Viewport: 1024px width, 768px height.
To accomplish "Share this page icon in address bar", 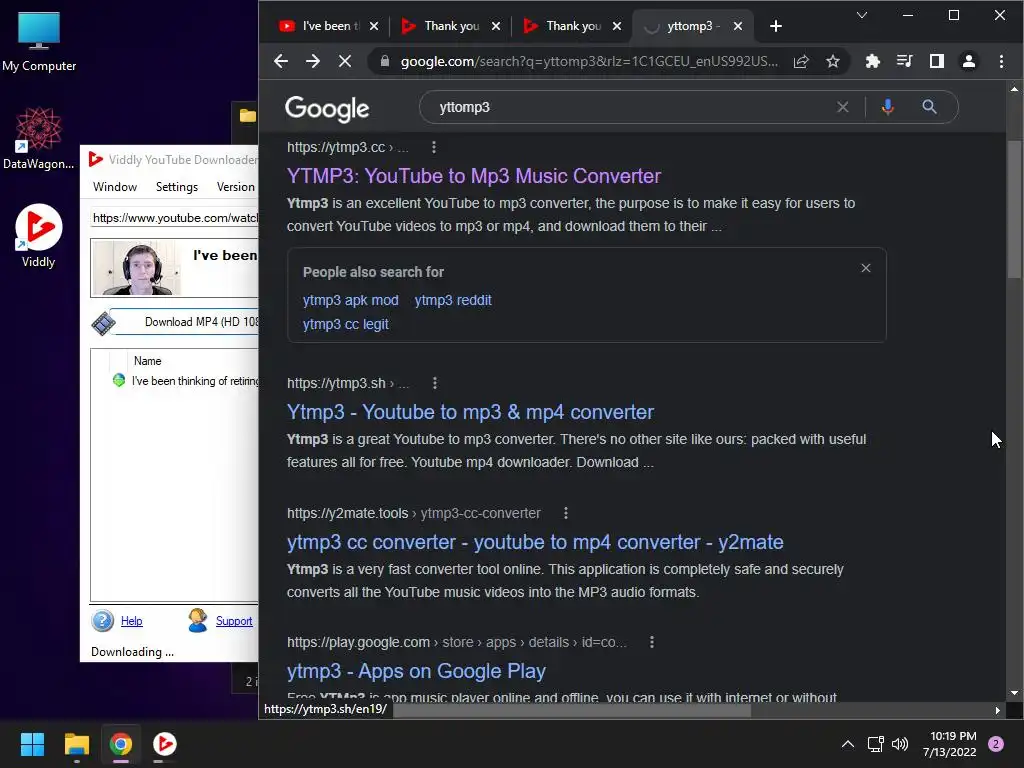I will (801, 61).
